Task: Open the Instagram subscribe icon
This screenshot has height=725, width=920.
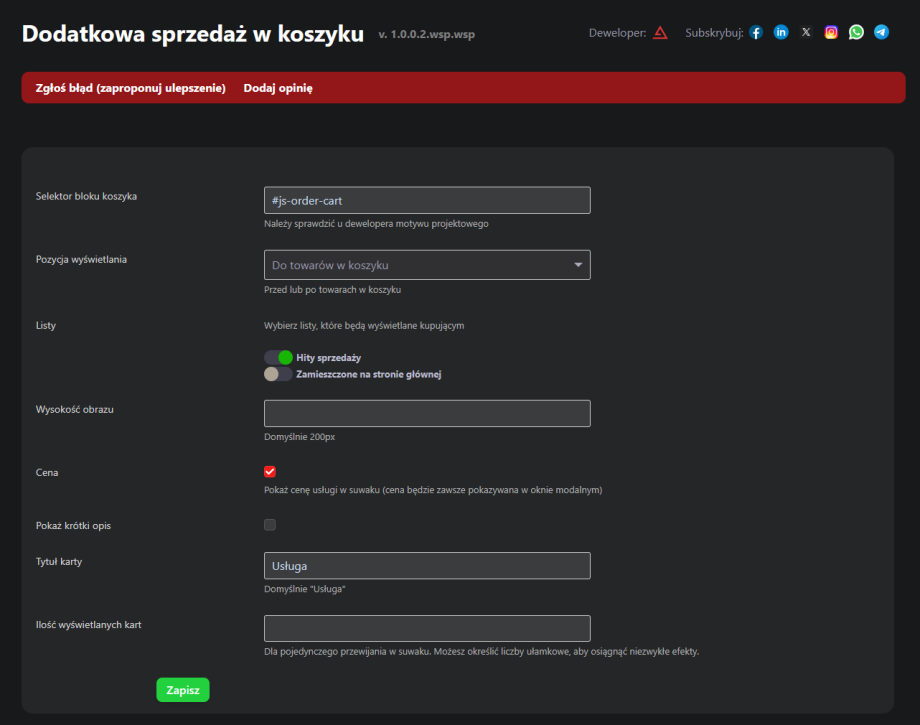Action: [x=831, y=32]
